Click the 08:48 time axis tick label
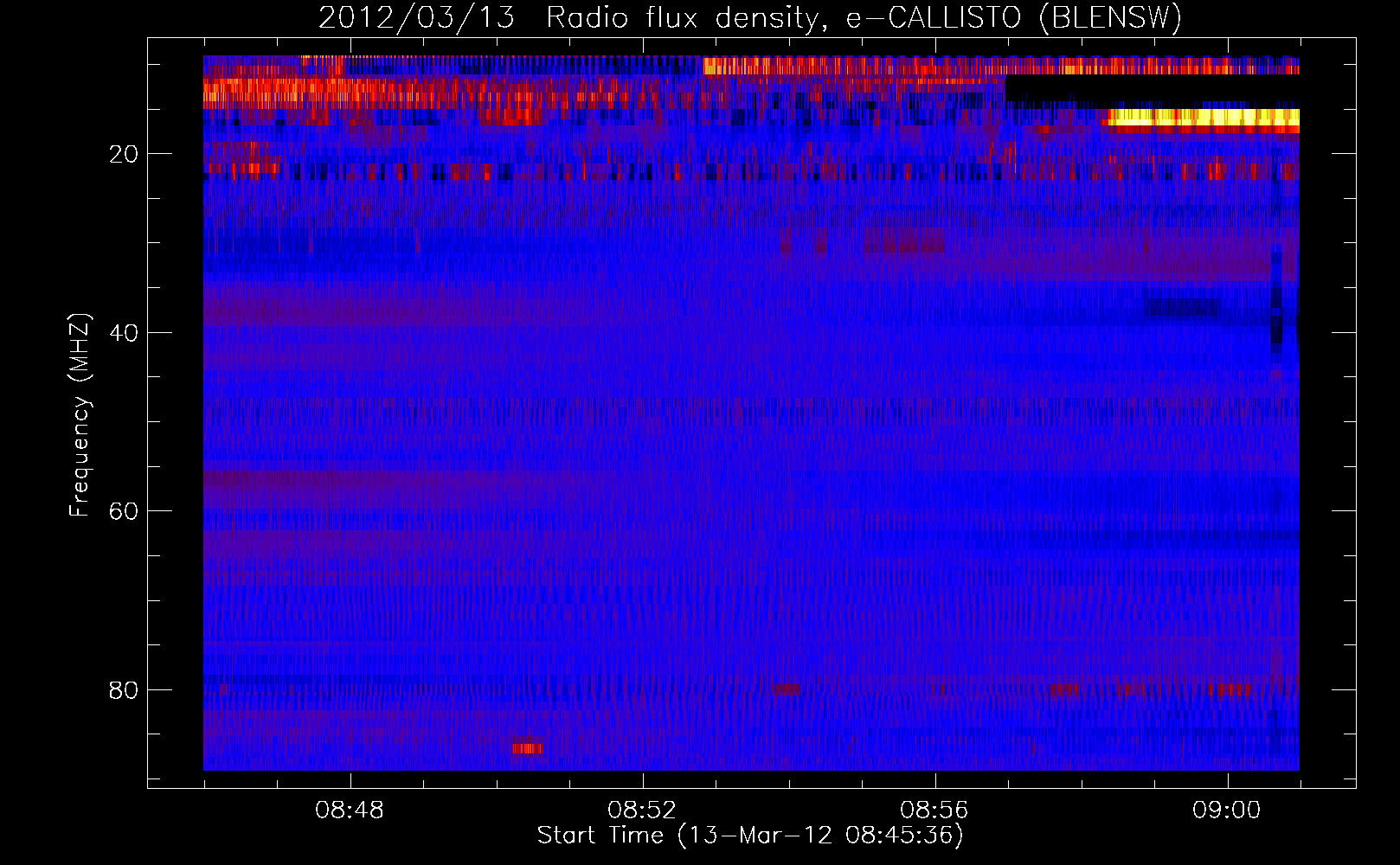The height and width of the screenshot is (865, 1400). tap(350, 811)
